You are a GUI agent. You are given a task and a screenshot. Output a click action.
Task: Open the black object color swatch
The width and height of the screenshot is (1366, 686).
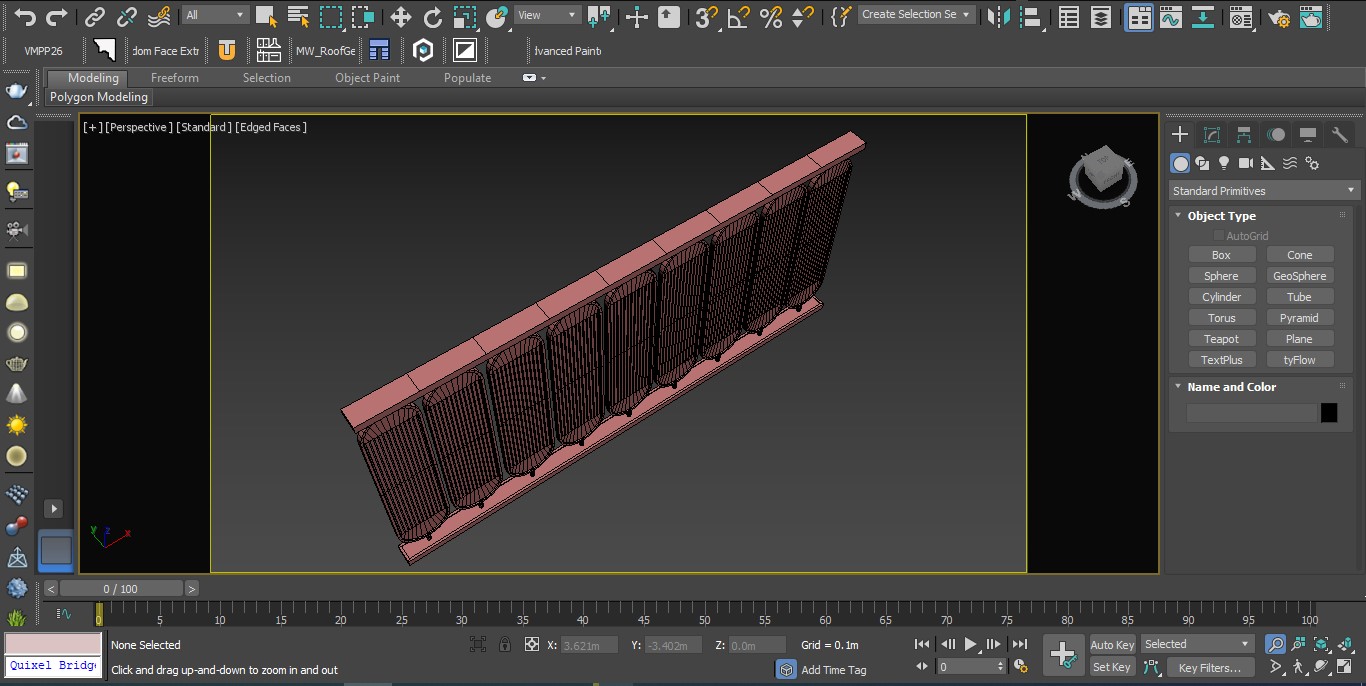1328,413
